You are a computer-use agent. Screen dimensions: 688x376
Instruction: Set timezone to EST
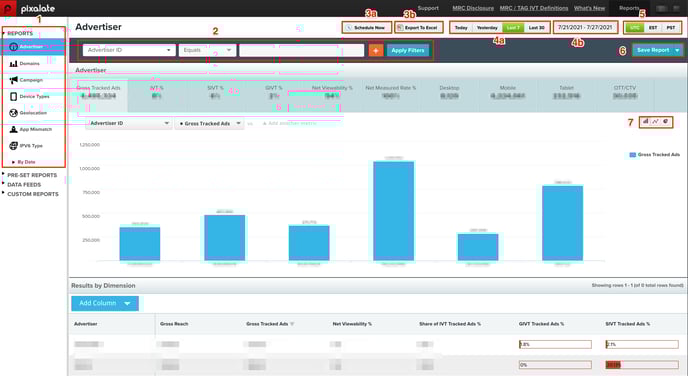(653, 28)
